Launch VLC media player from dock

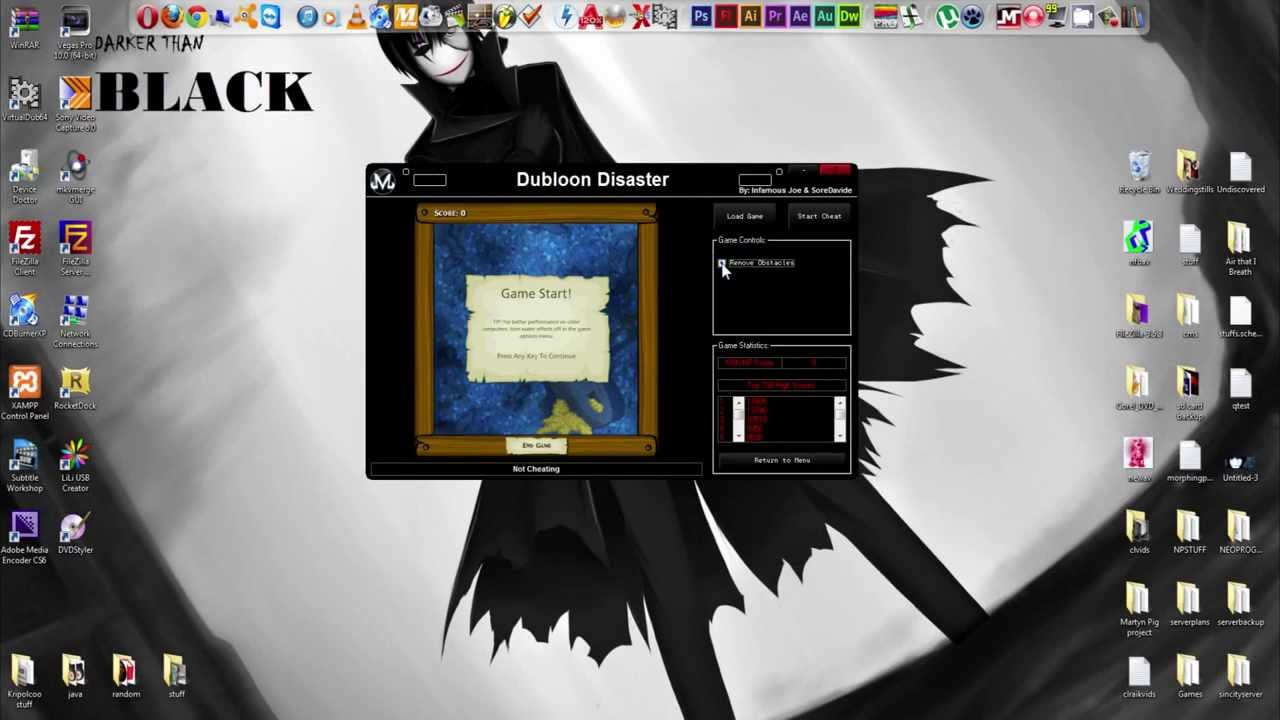click(356, 17)
